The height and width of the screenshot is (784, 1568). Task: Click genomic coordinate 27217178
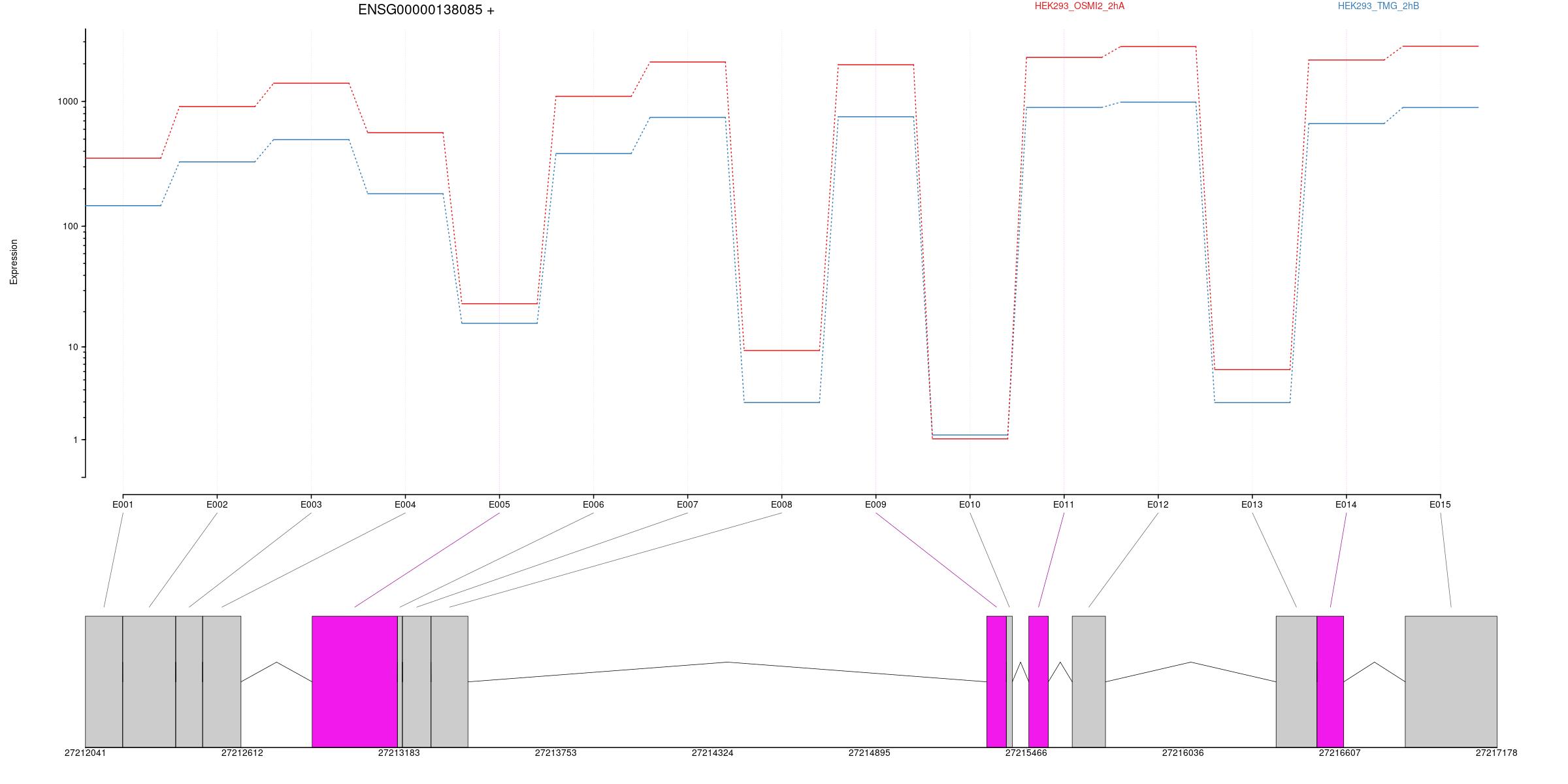[x=1496, y=753]
